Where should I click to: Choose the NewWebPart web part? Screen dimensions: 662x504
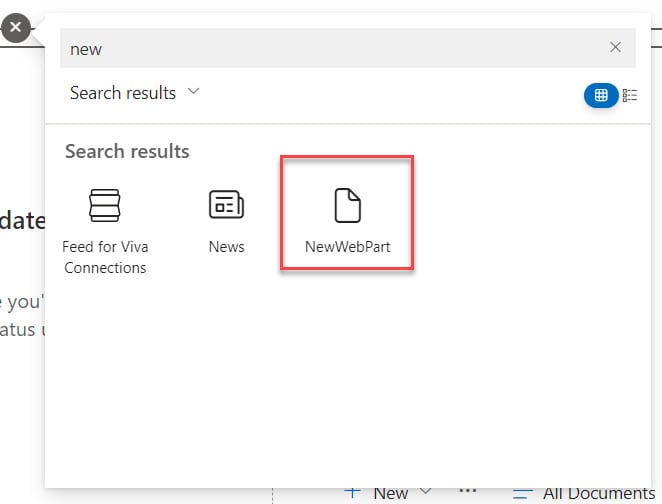pyautogui.click(x=347, y=221)
